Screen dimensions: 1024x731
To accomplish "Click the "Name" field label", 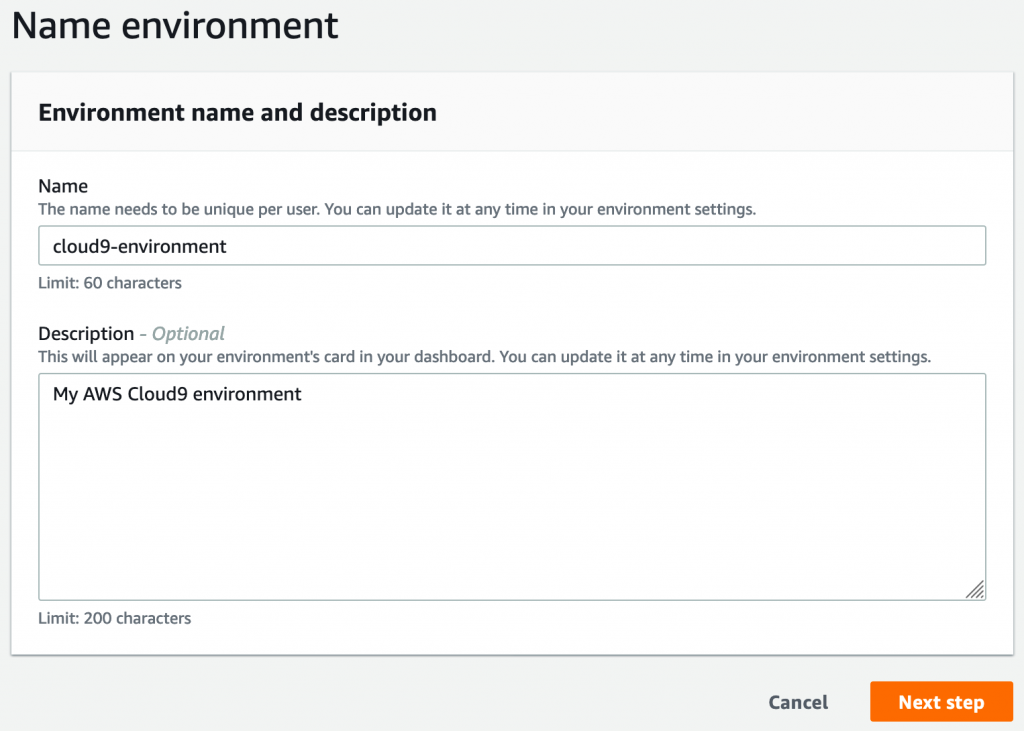I will tap(63, 186).
